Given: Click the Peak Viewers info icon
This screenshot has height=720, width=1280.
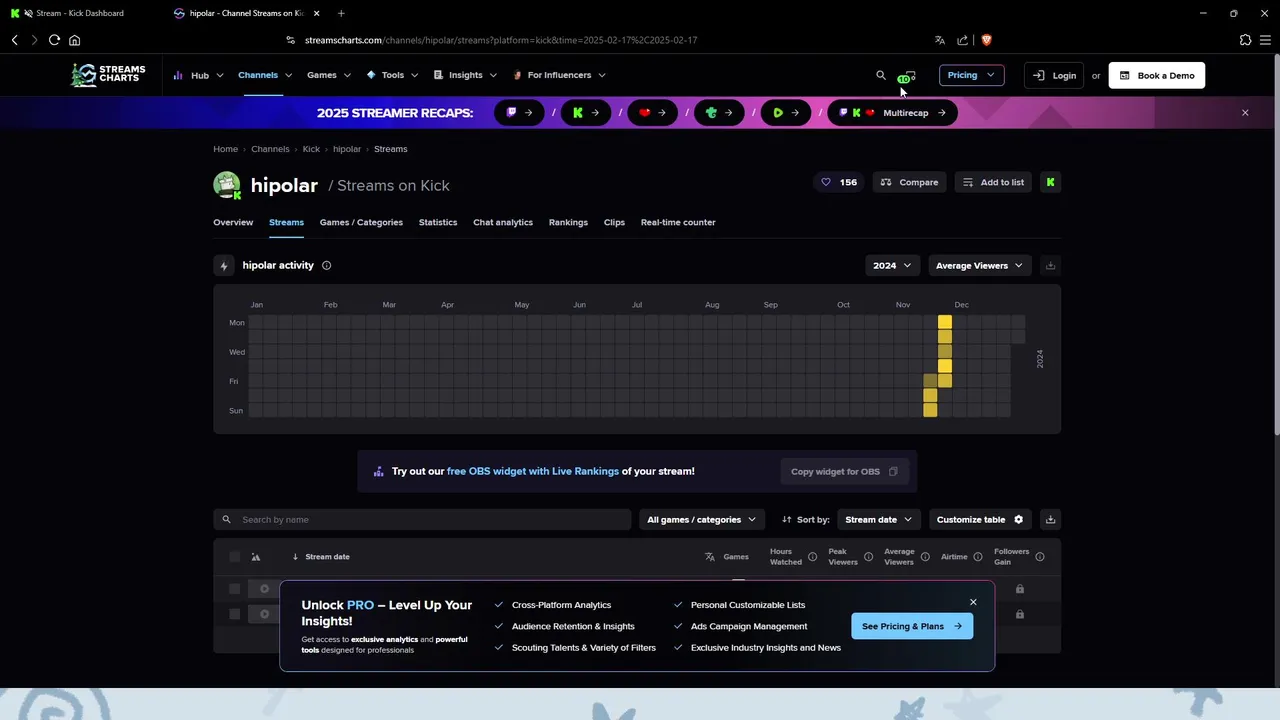Looking at the screenshot, I should tap(868, 557).
